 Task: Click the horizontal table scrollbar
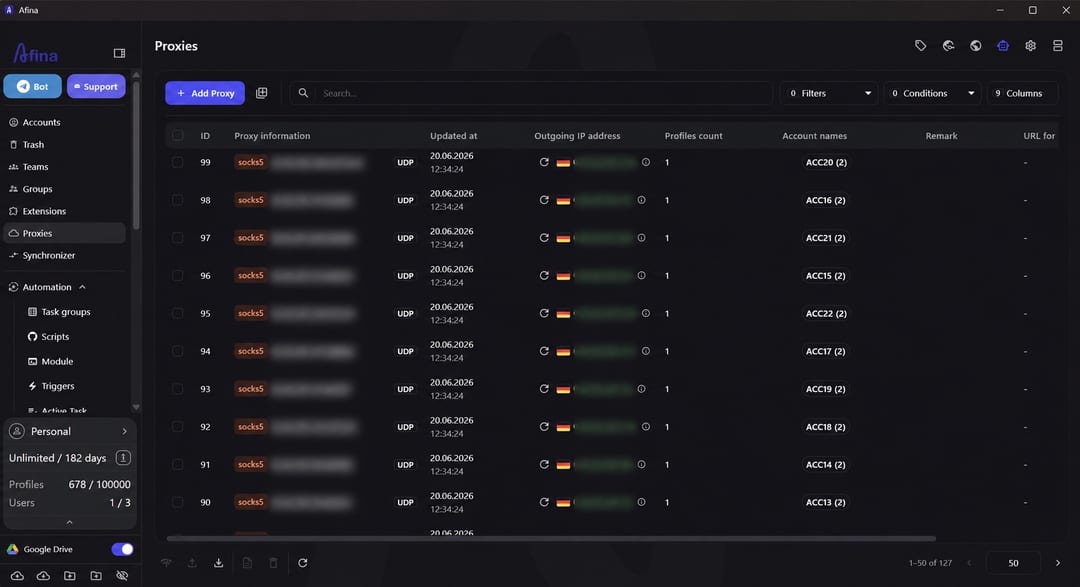[x=551, y=538]
